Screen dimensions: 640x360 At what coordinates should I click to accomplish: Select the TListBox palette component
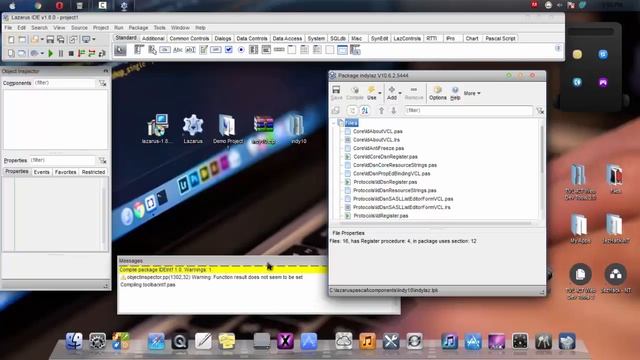point(253,50)
